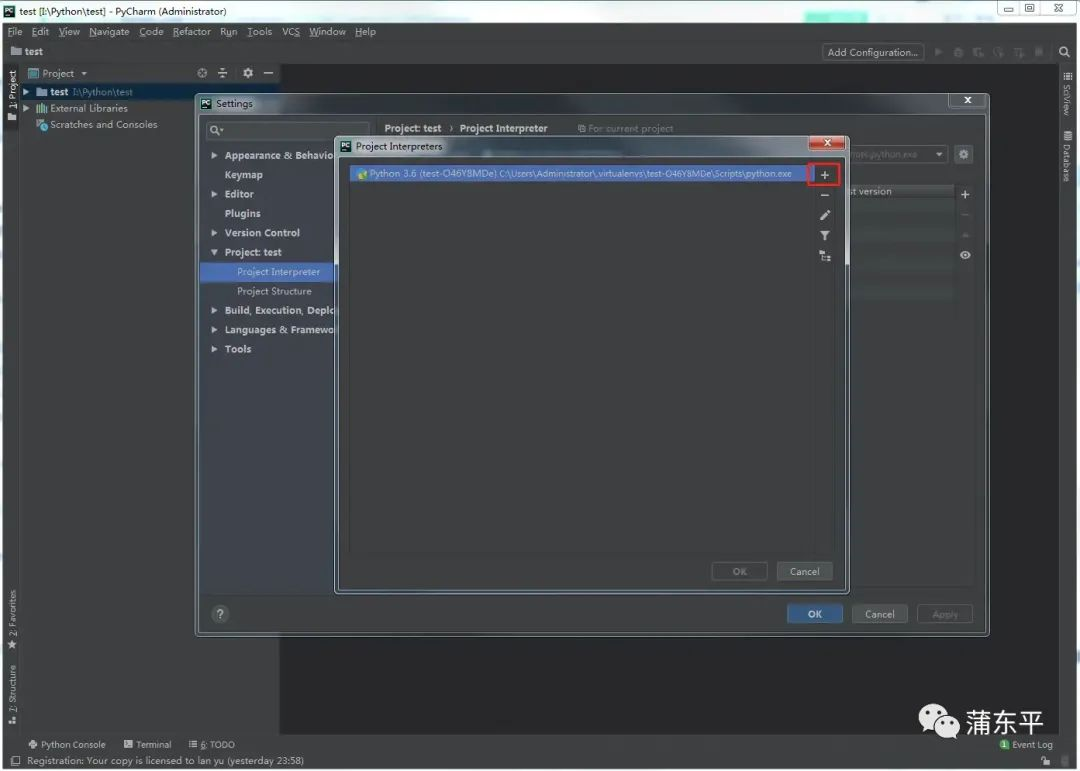Filter the interpreter list with the funnel icon
1080x771 pixels.
[824, 234]
